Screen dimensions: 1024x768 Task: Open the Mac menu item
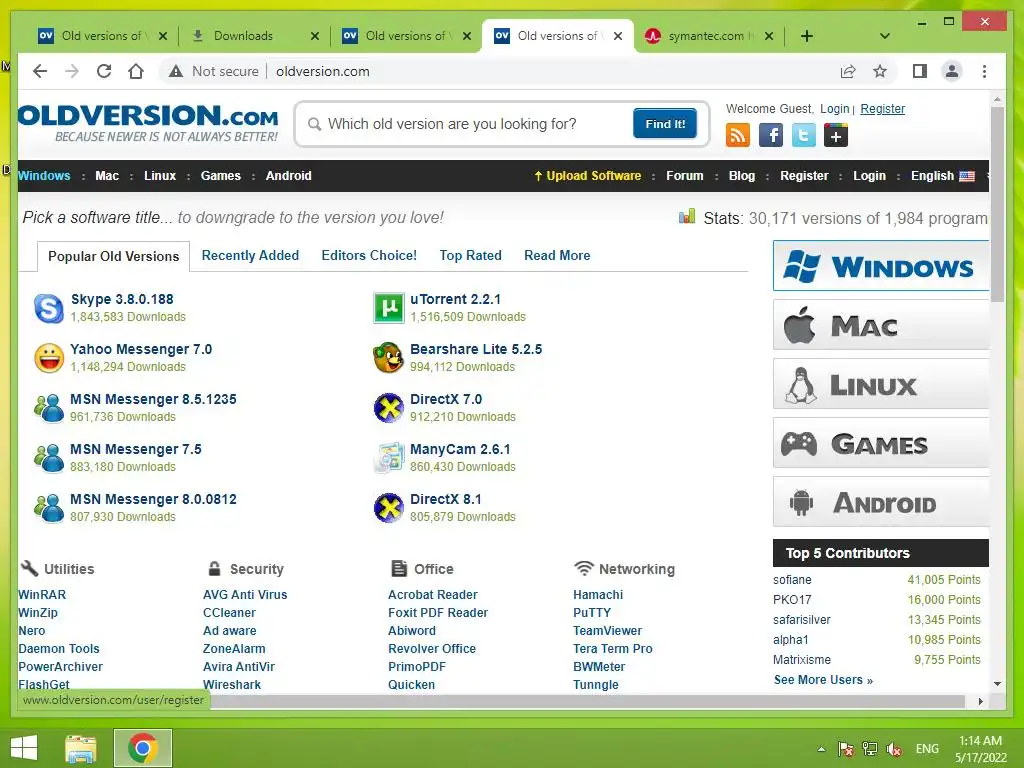click(x=107, y=176)
